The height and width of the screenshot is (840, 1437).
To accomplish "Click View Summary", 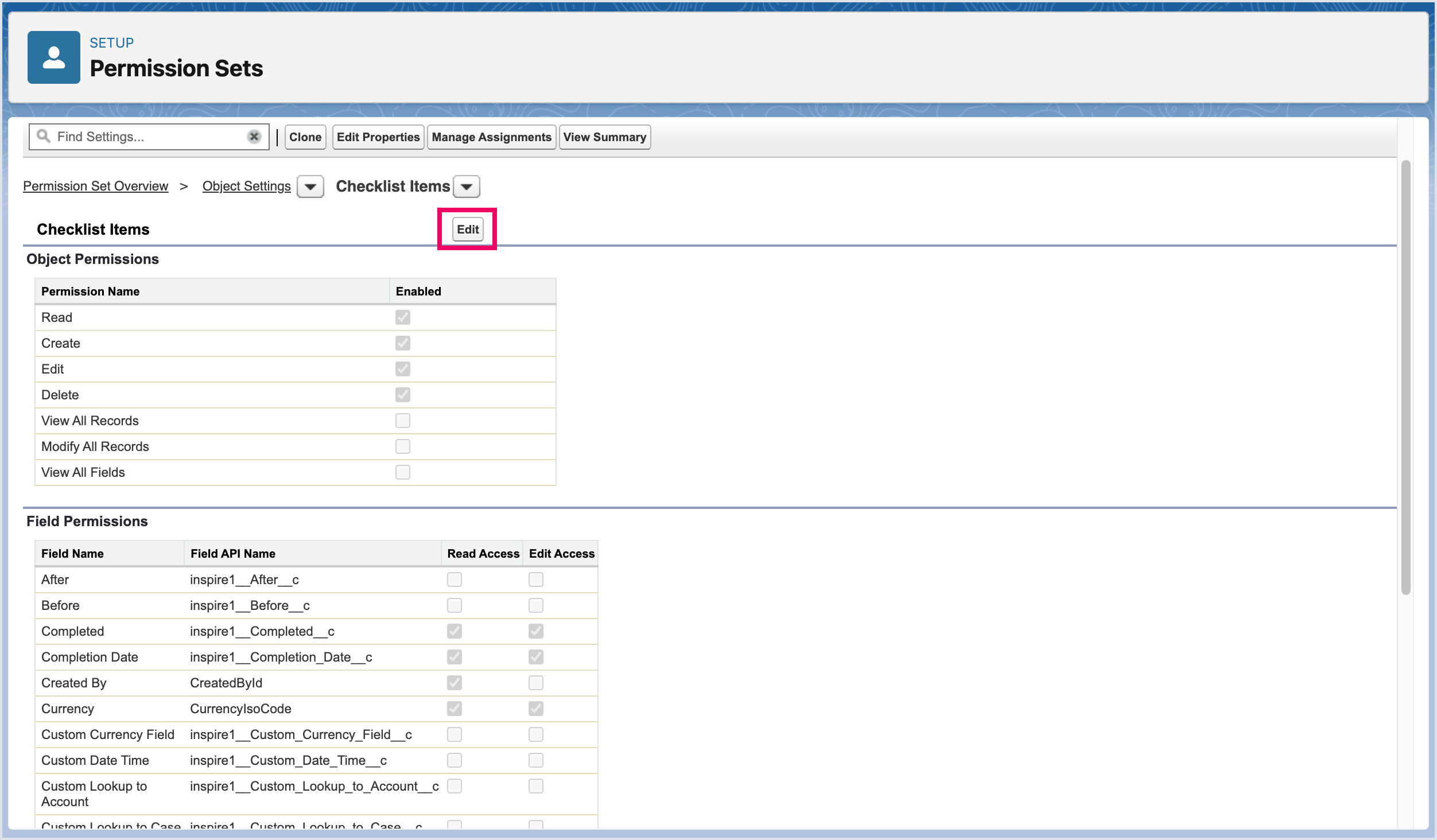I will (x=604, y=137).
